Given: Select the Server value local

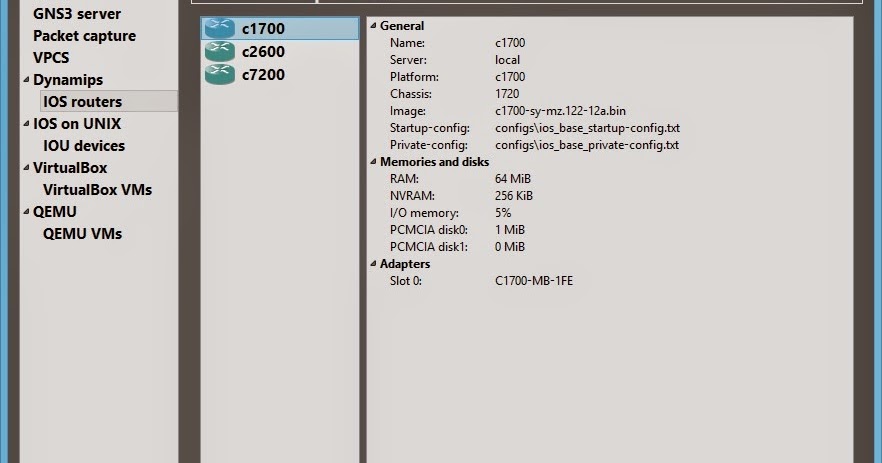Looking at the screenshot, I should pyautogui.click(x=507, y=60).
